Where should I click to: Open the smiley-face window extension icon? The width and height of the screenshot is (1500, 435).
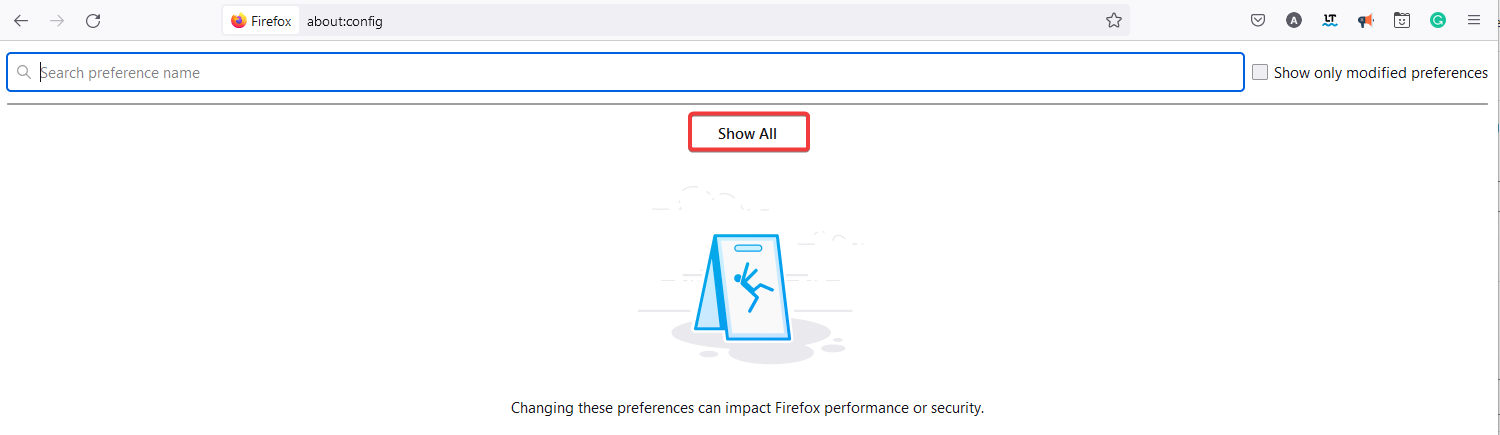(x=1402, y=21)
